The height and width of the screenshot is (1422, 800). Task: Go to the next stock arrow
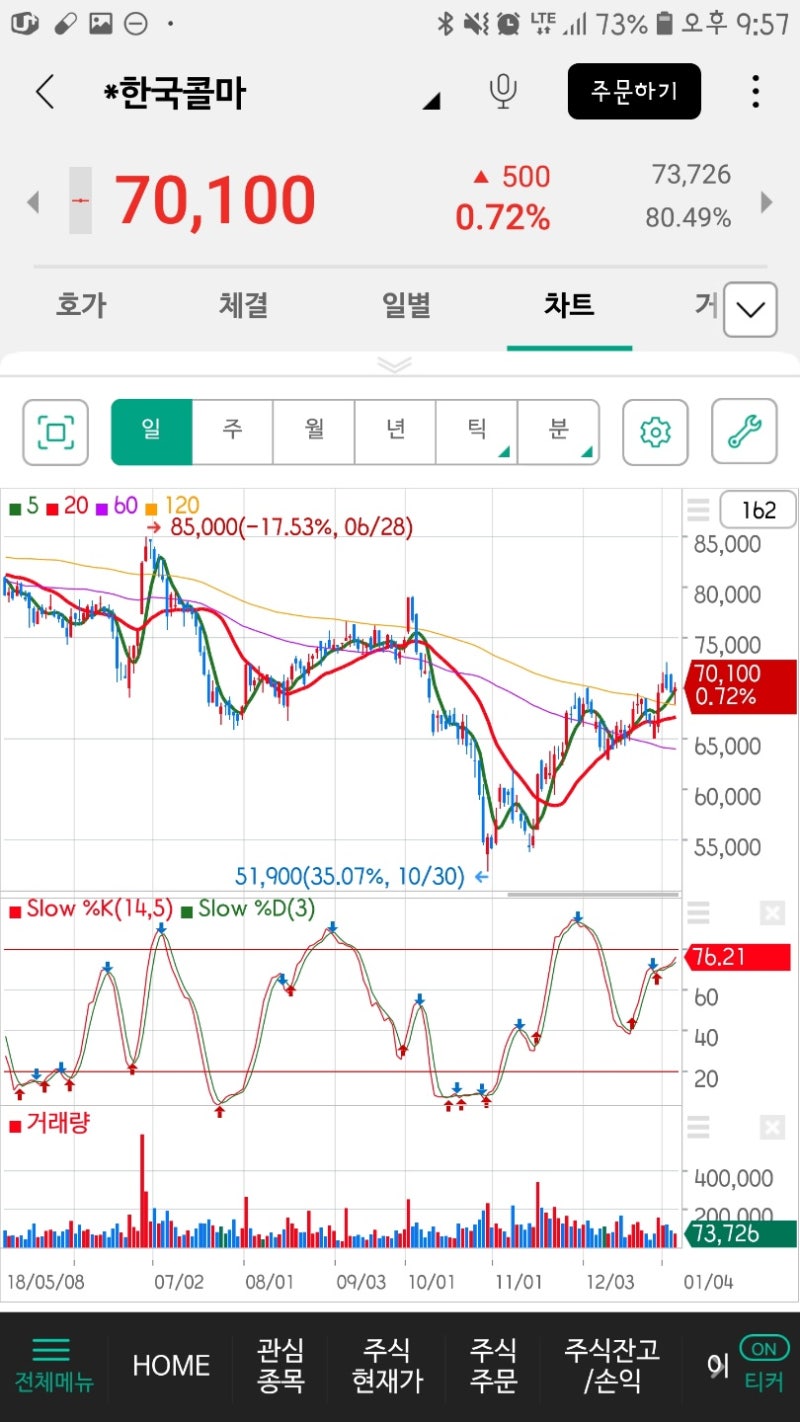(767, 202)
